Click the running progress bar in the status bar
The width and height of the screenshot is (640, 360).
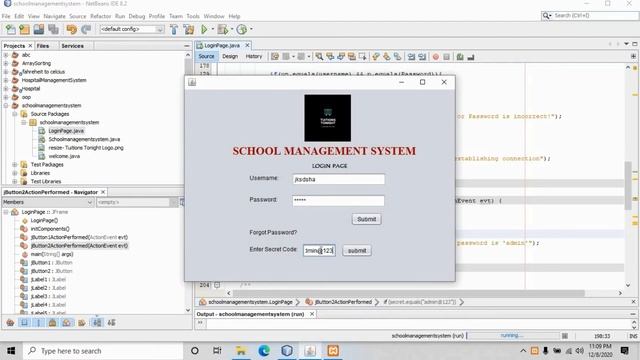coord(513,336)
